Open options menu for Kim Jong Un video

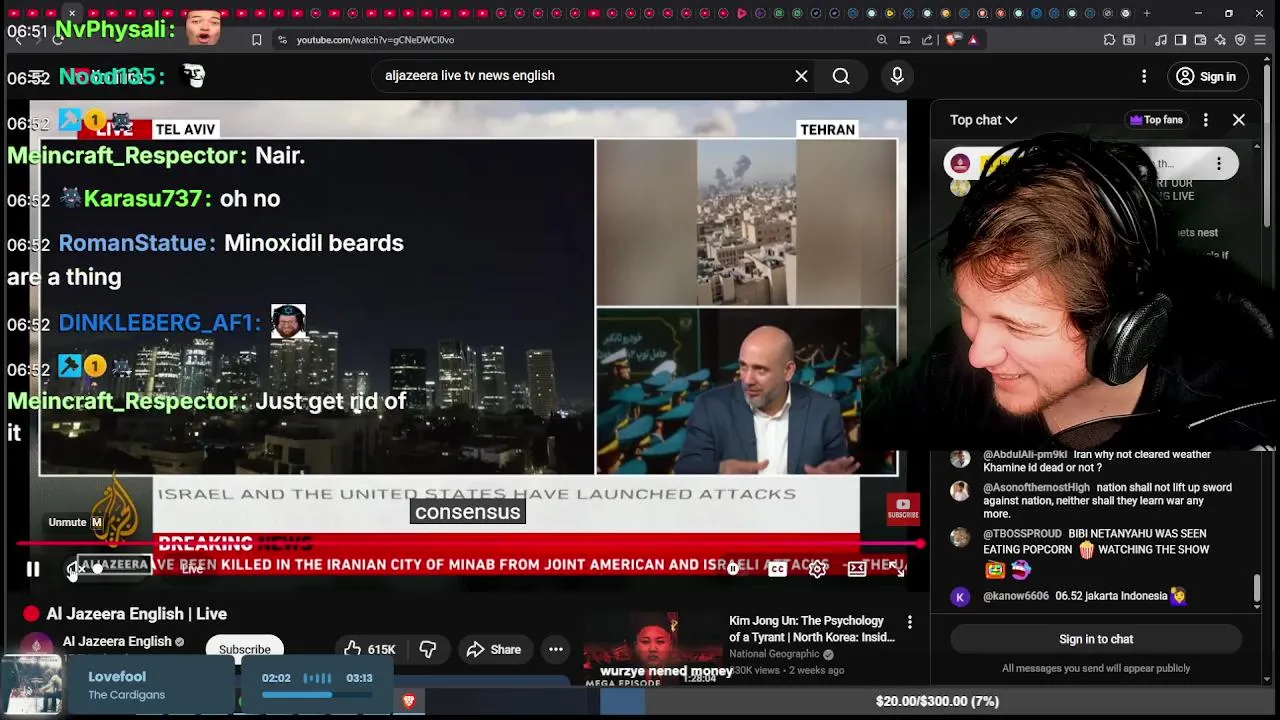[909, 622]
